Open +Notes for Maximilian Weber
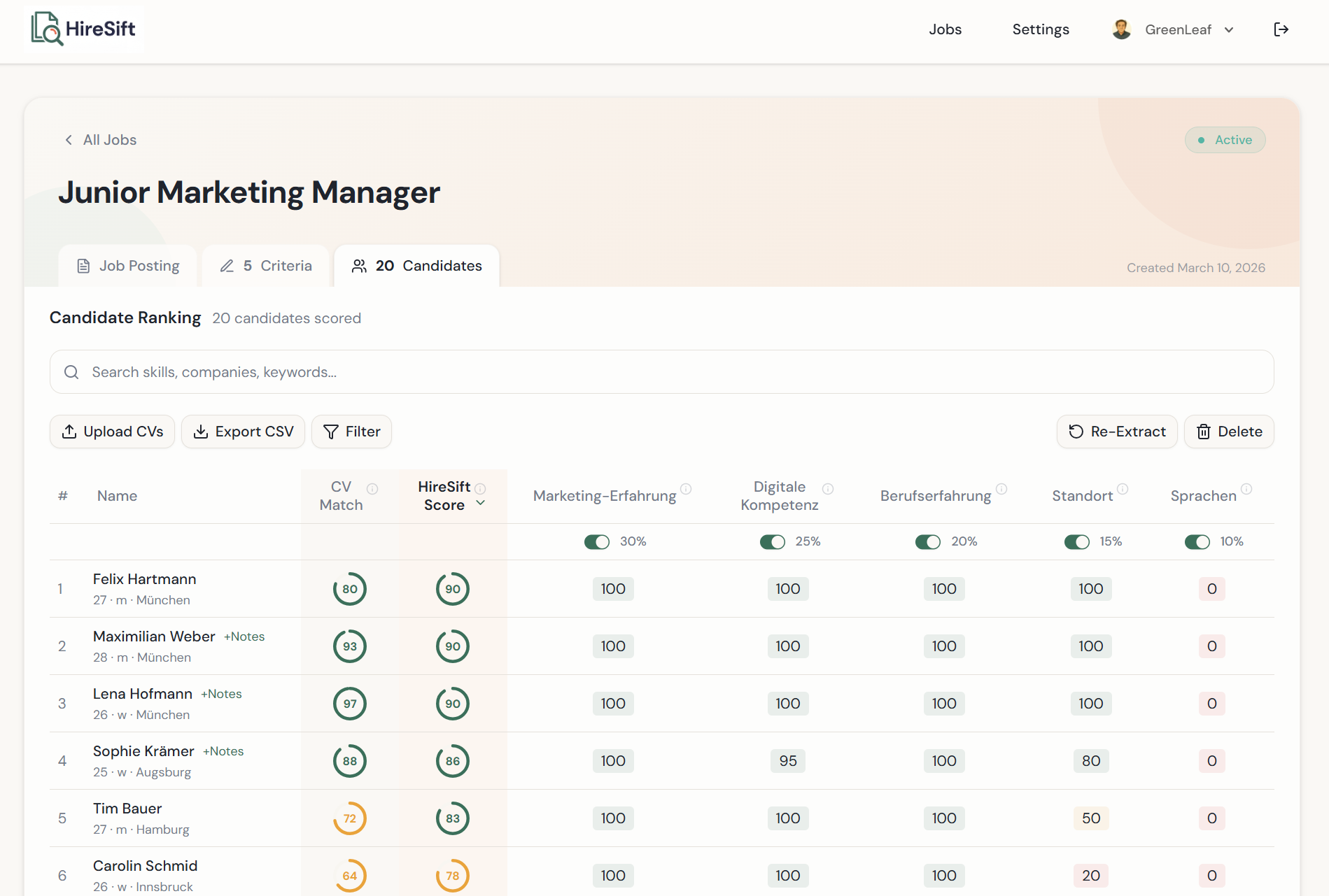 pos(244,637)
